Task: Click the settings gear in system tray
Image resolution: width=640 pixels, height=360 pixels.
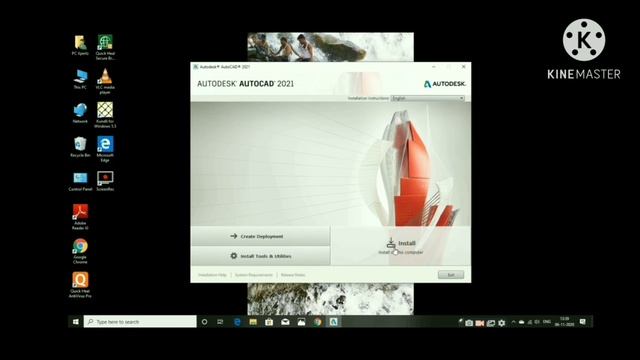Action: [x=502, y=323]
